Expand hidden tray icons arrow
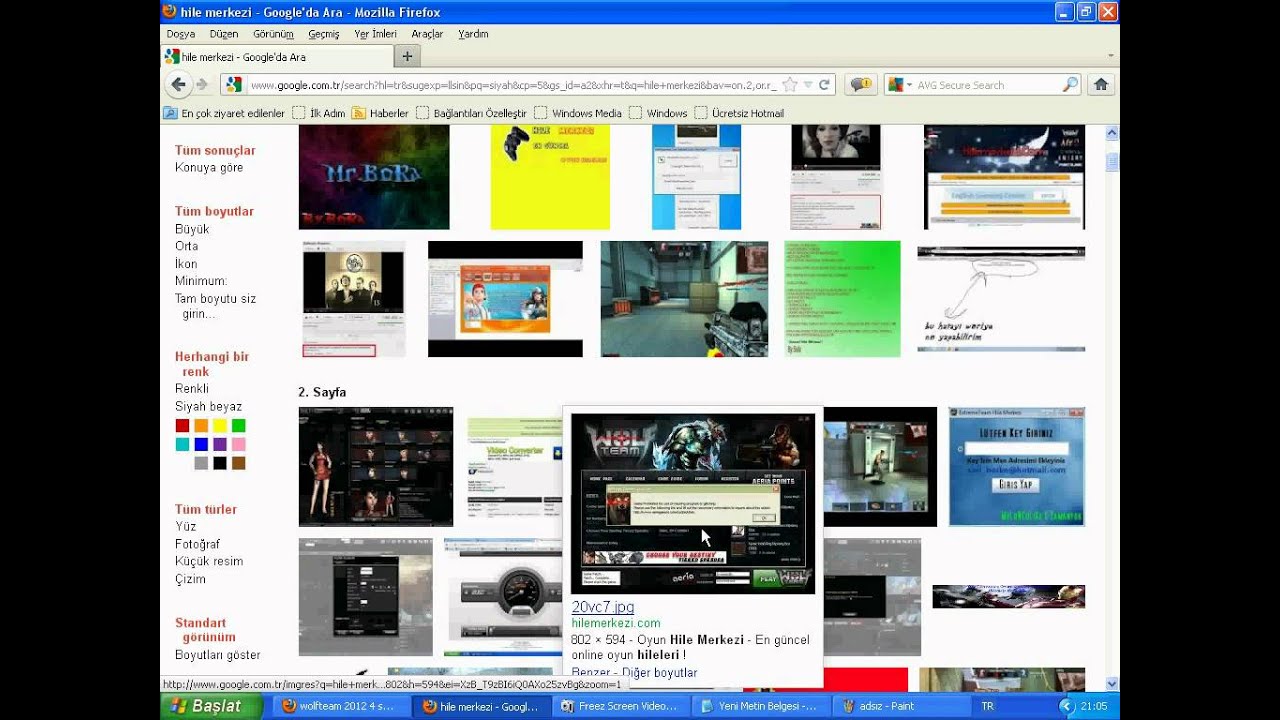The width and height of the screenshot is (1280, 720). 1066,706
